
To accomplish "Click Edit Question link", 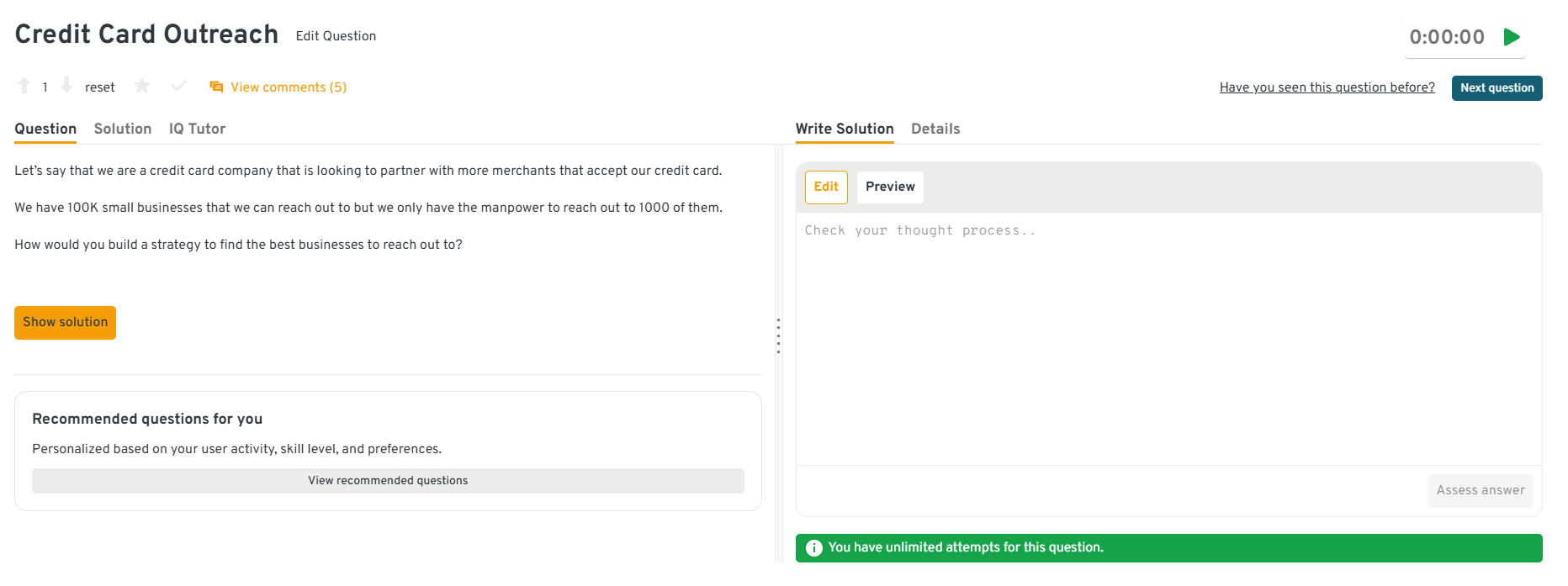I will click(x=336, y=36).
